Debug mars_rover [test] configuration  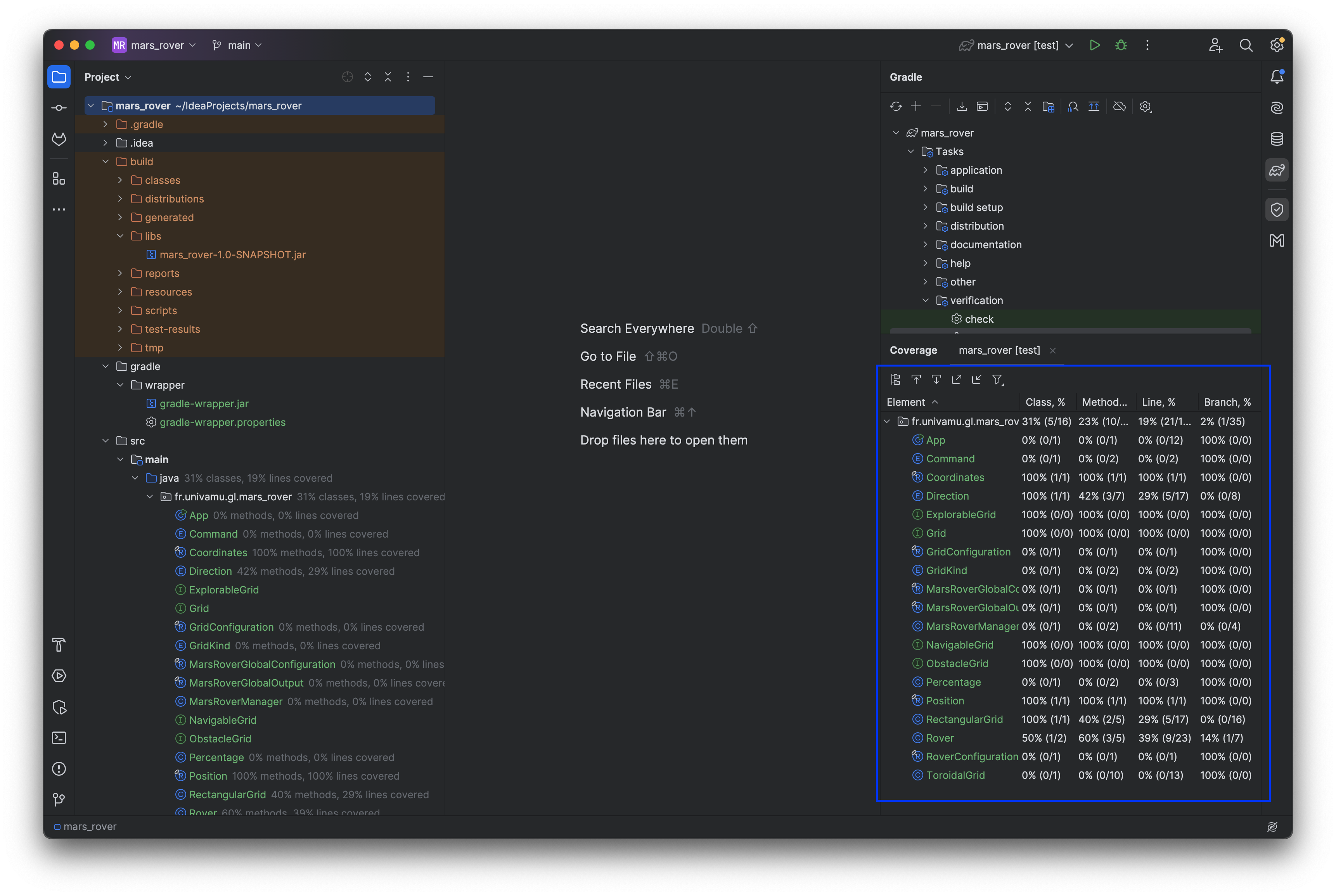click(x=1121, y=45)
